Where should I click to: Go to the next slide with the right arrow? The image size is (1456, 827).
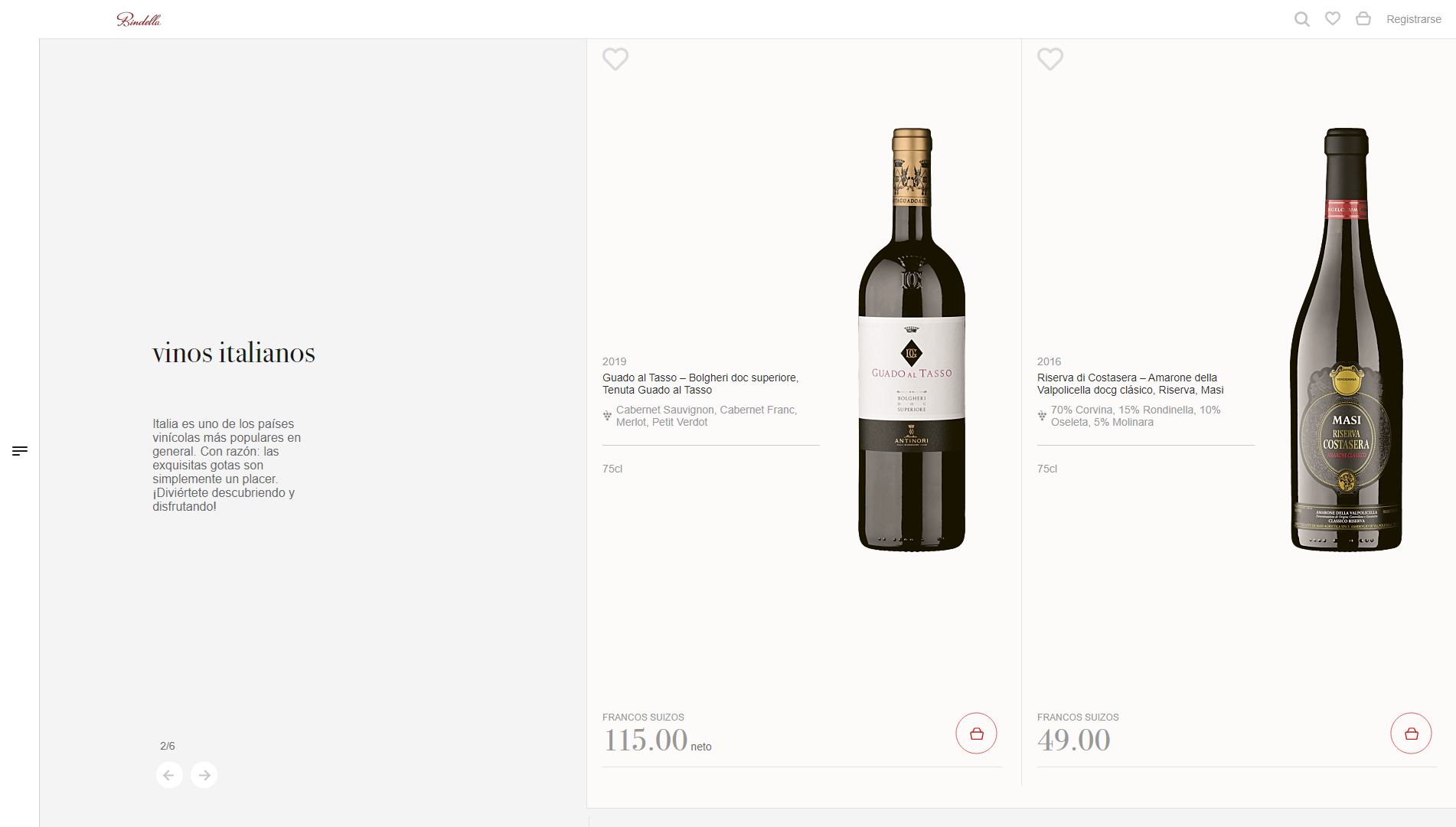(x=204, y=775)
